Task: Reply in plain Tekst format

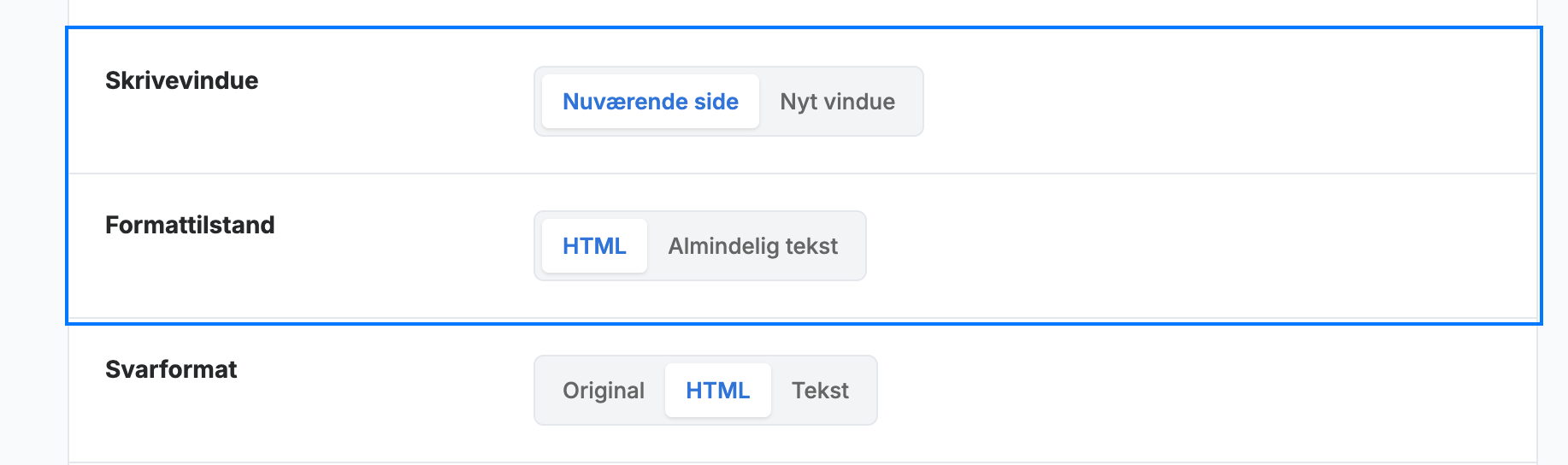Action: (x=820, y=391)
